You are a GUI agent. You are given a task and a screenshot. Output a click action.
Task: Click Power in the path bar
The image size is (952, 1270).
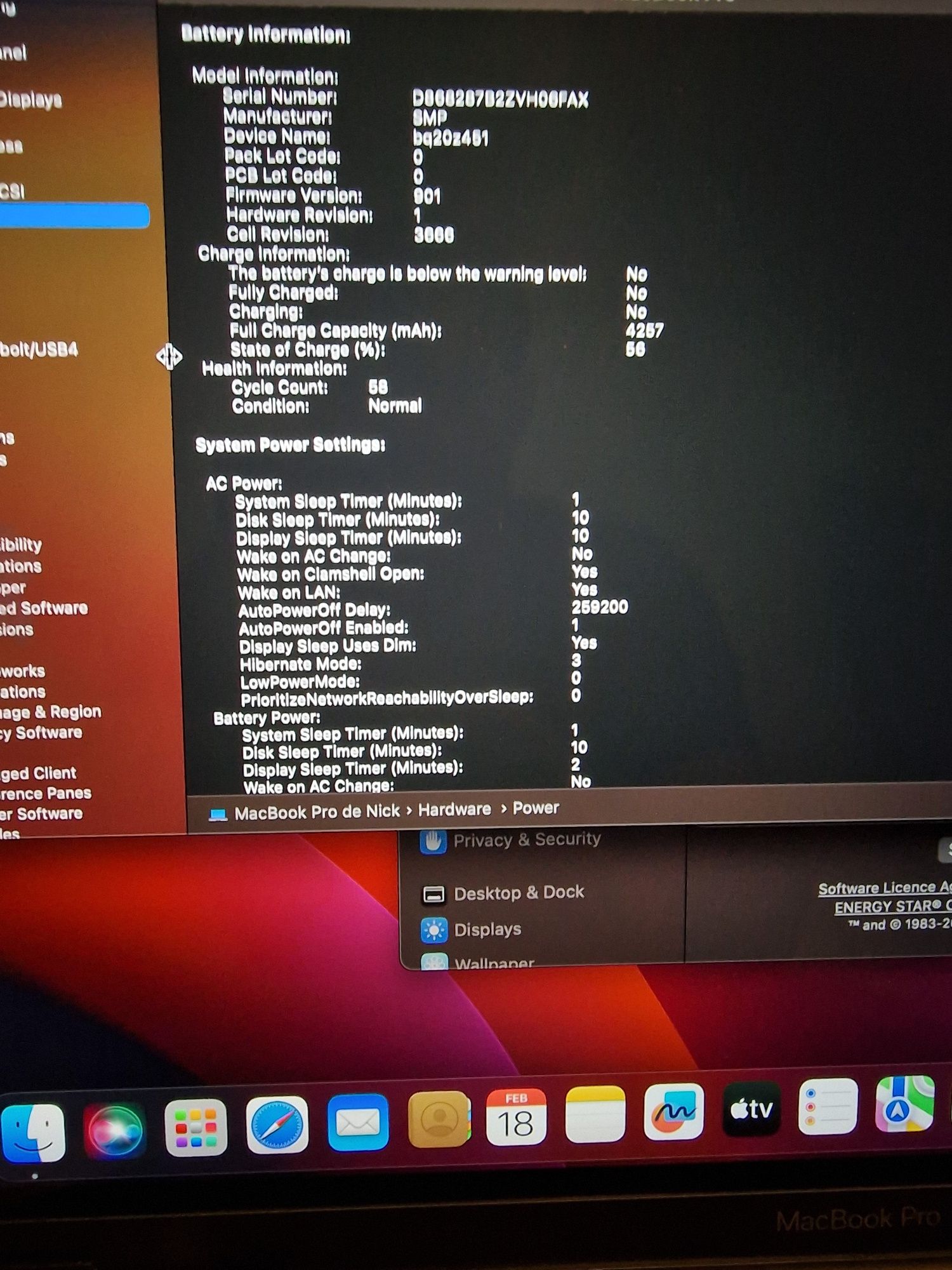pos(536,808)
